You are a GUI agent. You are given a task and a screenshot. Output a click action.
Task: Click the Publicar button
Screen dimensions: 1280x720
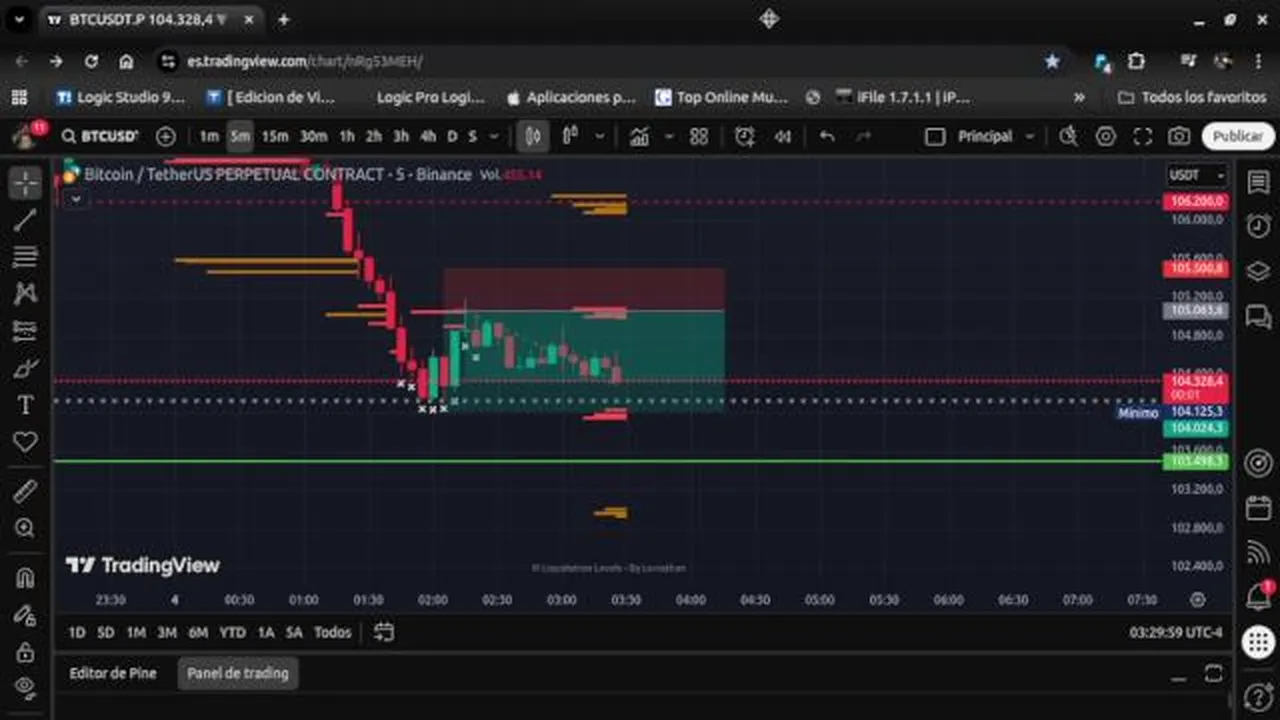click(1238, 136)
